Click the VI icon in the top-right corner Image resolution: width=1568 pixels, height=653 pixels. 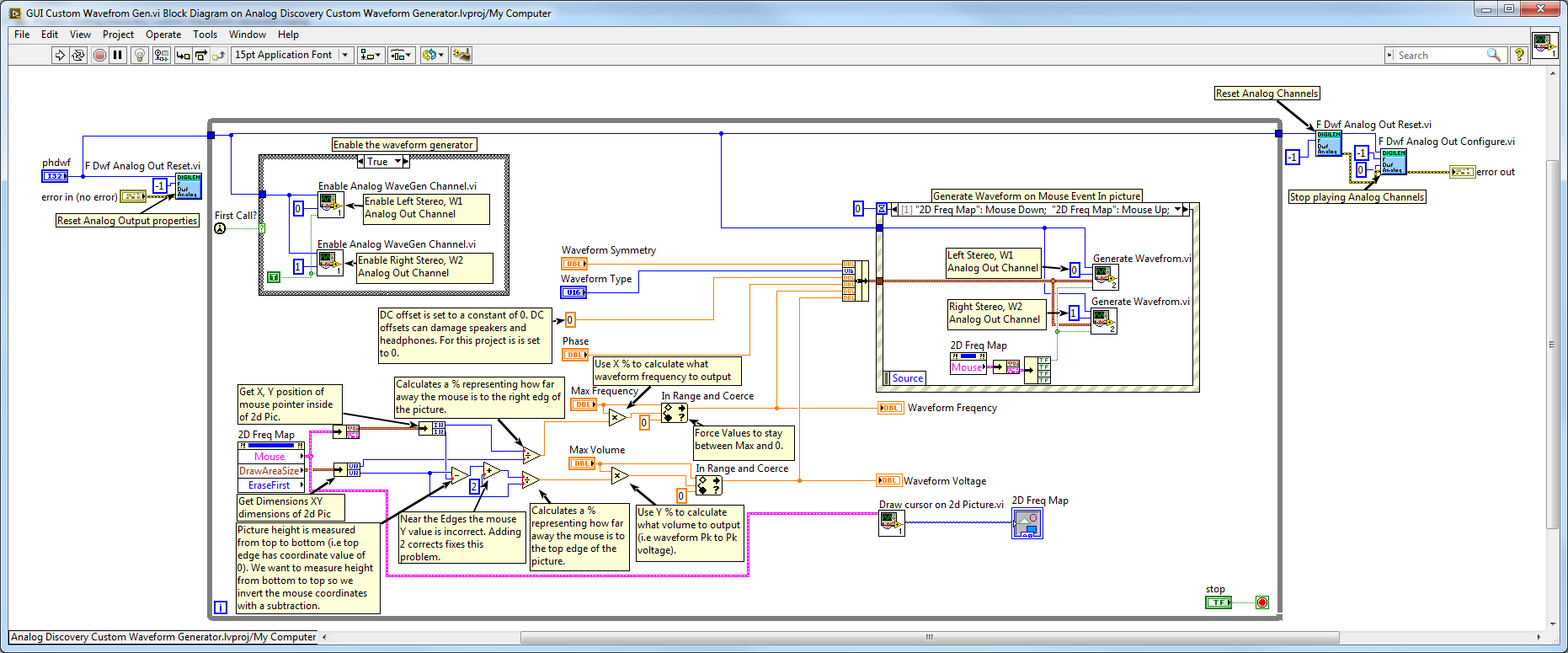[1544, 45]
